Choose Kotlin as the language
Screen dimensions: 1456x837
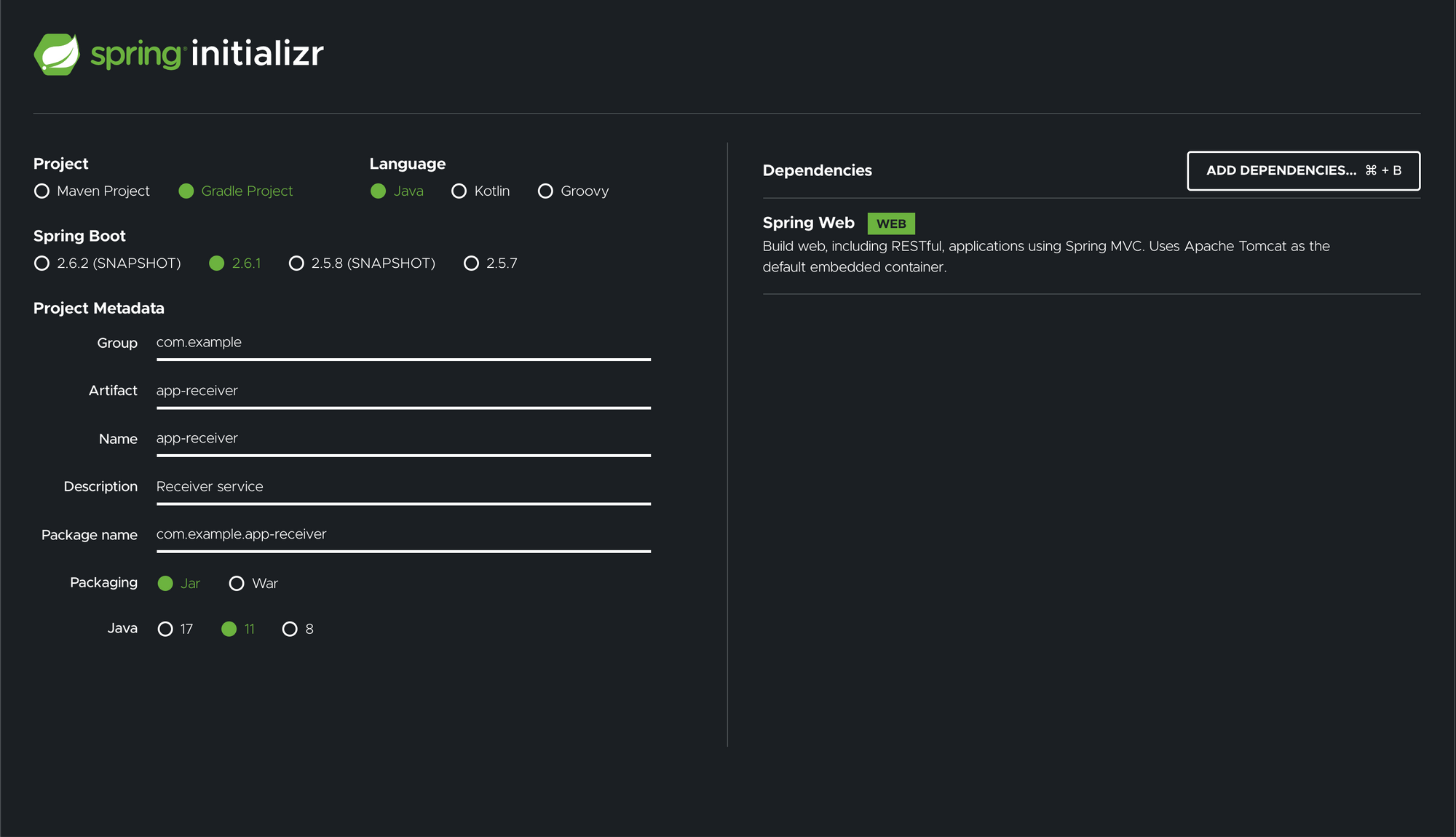[x=459, y=191]
